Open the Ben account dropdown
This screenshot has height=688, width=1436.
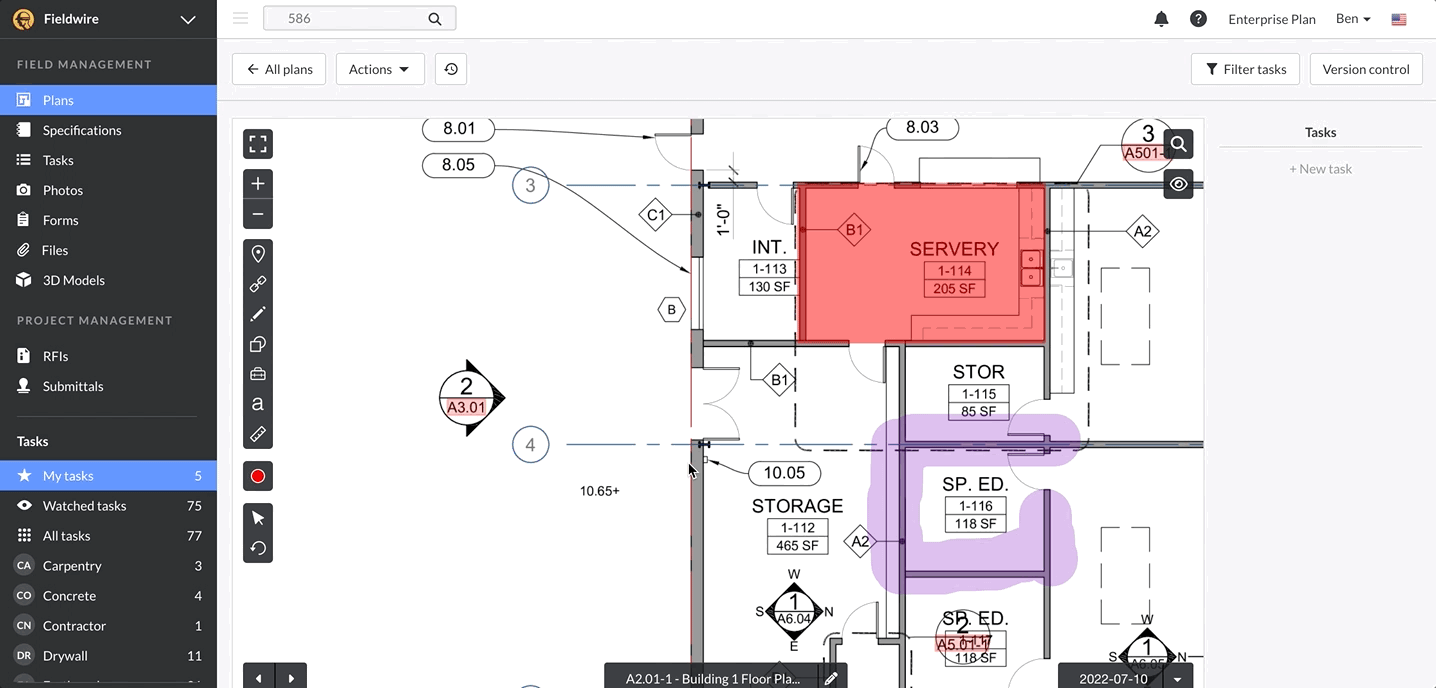[1352, 18]
